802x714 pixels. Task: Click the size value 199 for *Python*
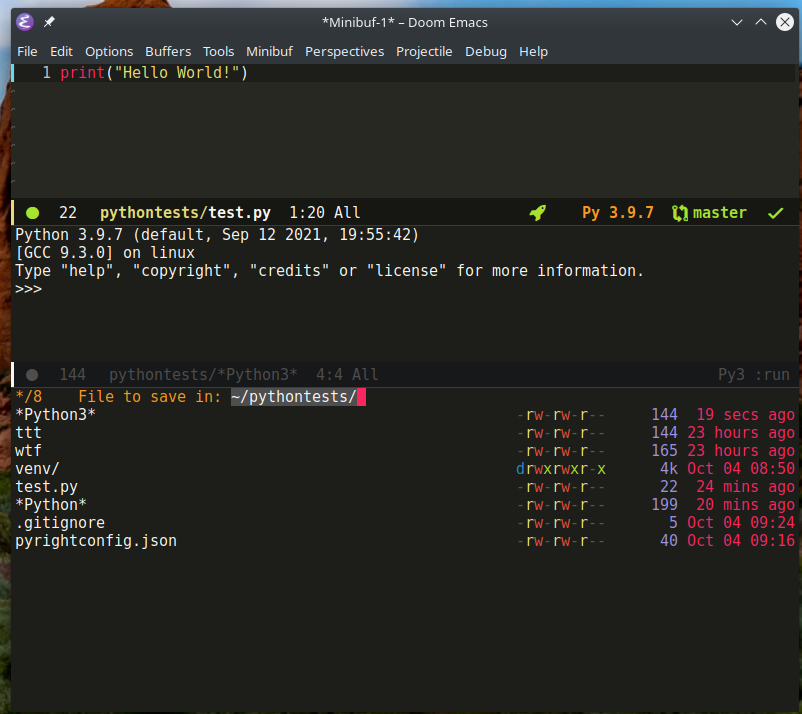point(664,505)
